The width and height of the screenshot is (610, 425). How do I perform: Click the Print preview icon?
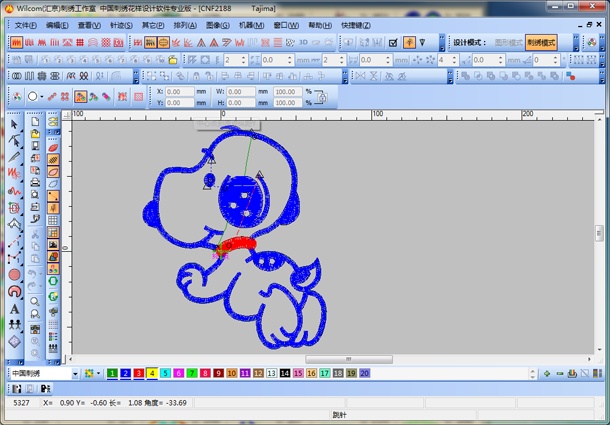click(x=35, y=194)
